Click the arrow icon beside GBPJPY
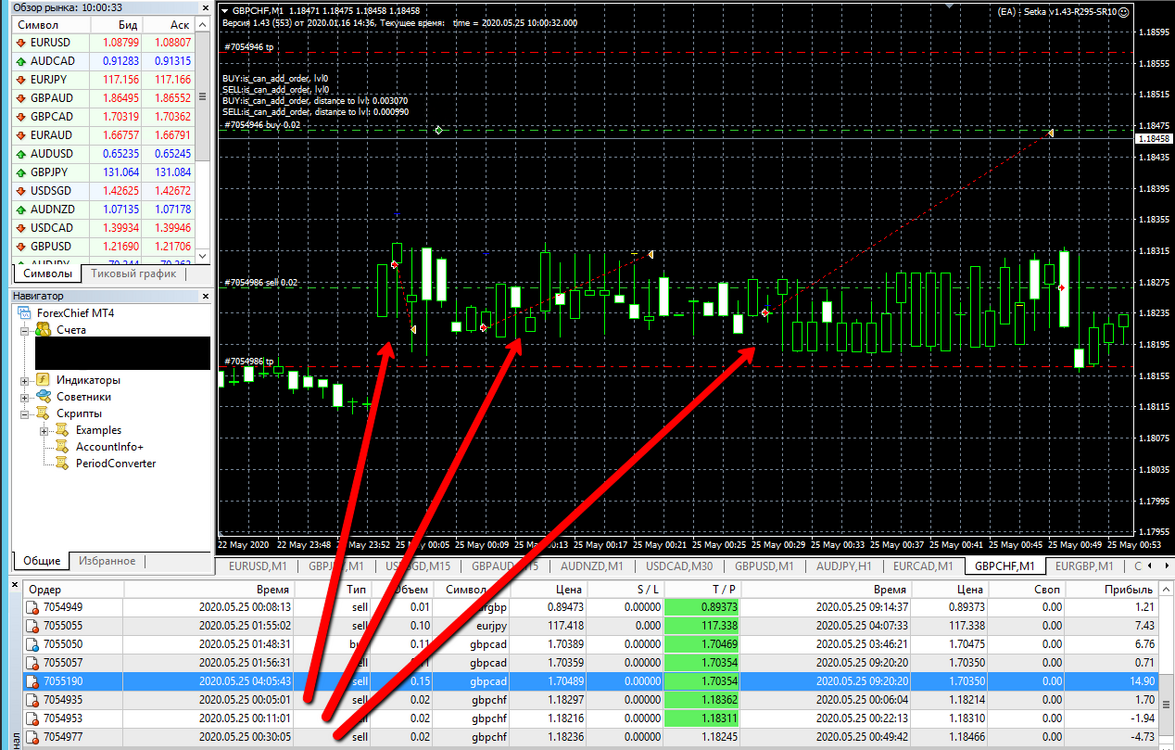This screenshot has width=1175, height=750. tap(21, 172)
